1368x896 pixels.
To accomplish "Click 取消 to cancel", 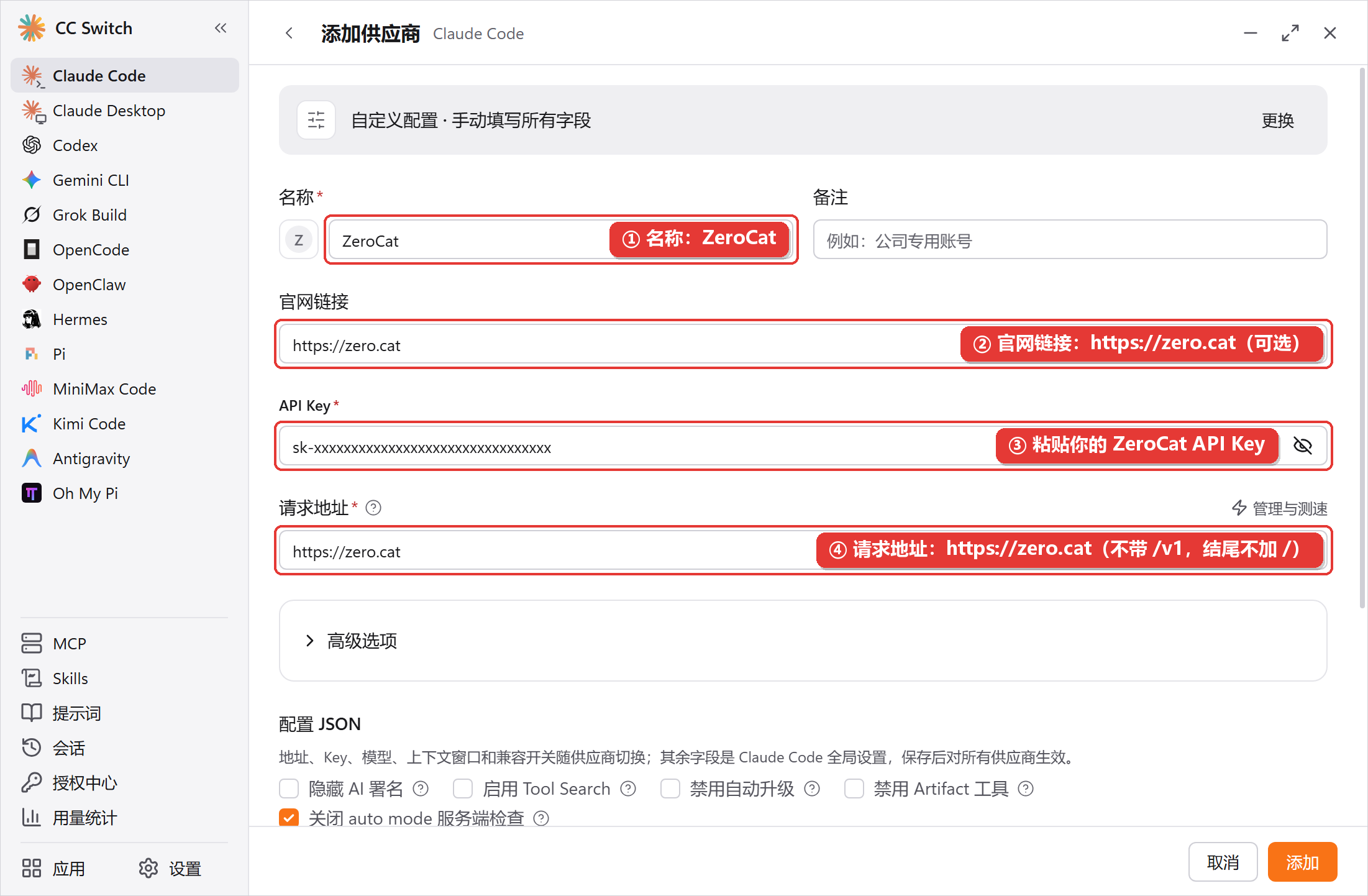I will pos(1223,862).
